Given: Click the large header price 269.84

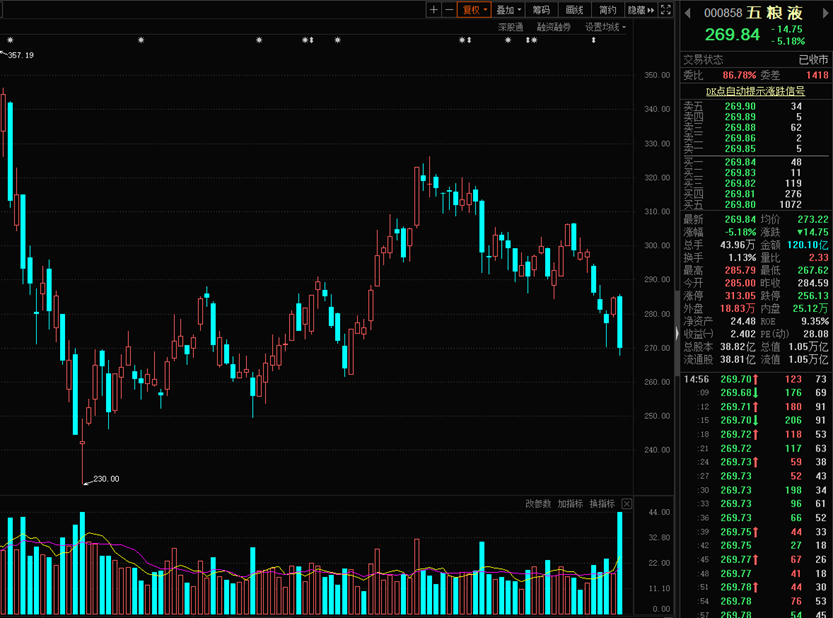Looking at the screenshot, I should [x=732, y=35].
